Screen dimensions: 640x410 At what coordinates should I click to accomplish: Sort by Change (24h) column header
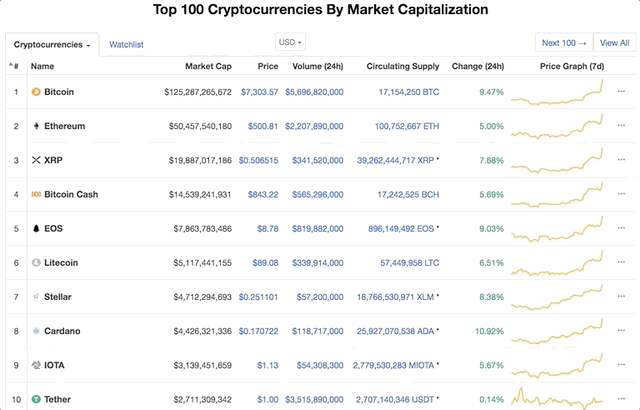click(x=478, y=67)
